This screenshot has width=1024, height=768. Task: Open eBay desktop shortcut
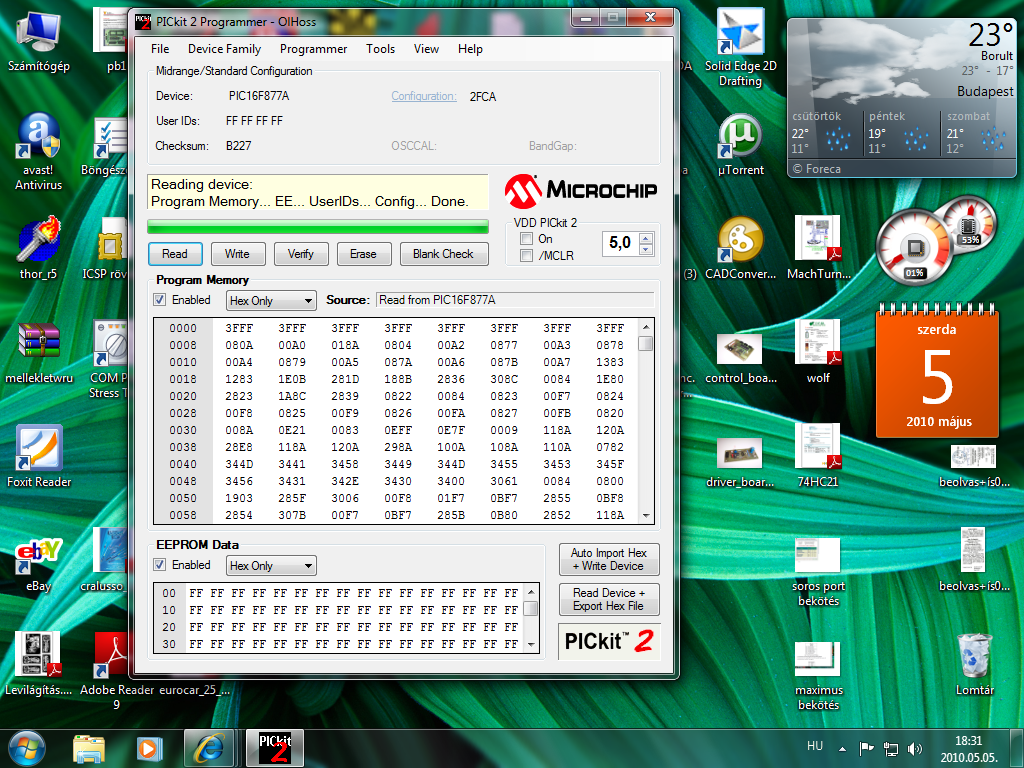(39, 564)
